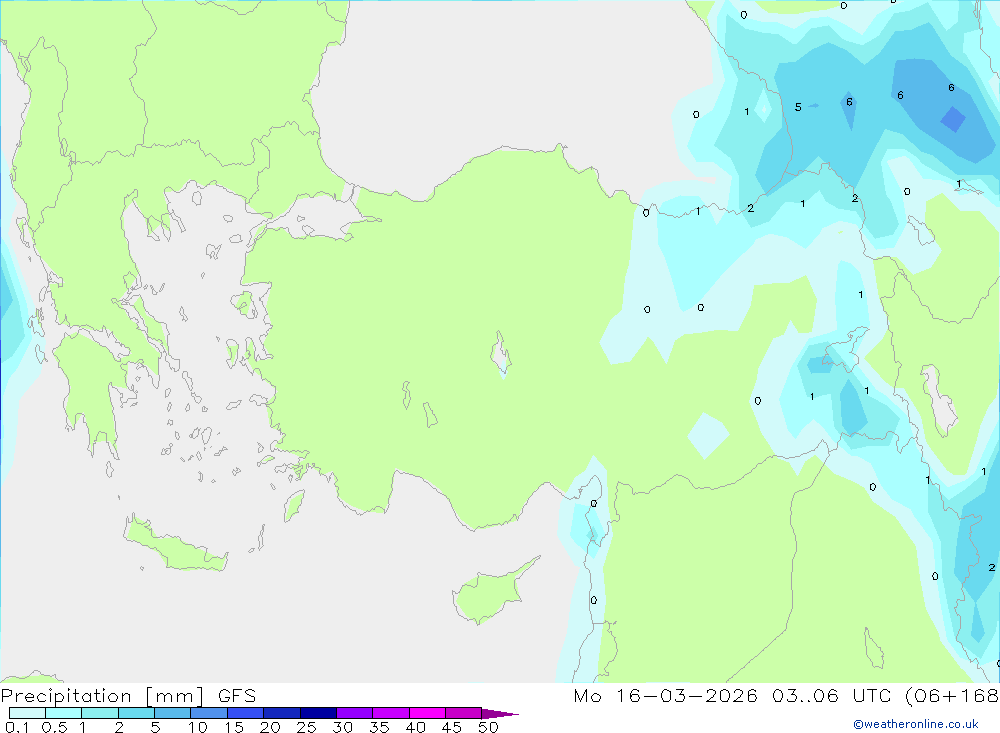Click the precipitation value "5" on the map
The height and width of the screenshot is (733, 1000).
[798, 107]
